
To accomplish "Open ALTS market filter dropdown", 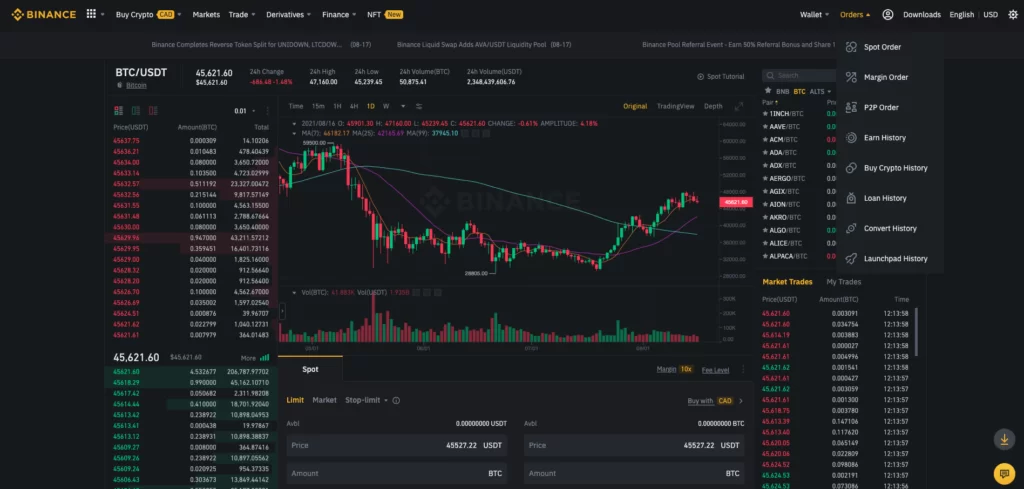I will [820, 91].
